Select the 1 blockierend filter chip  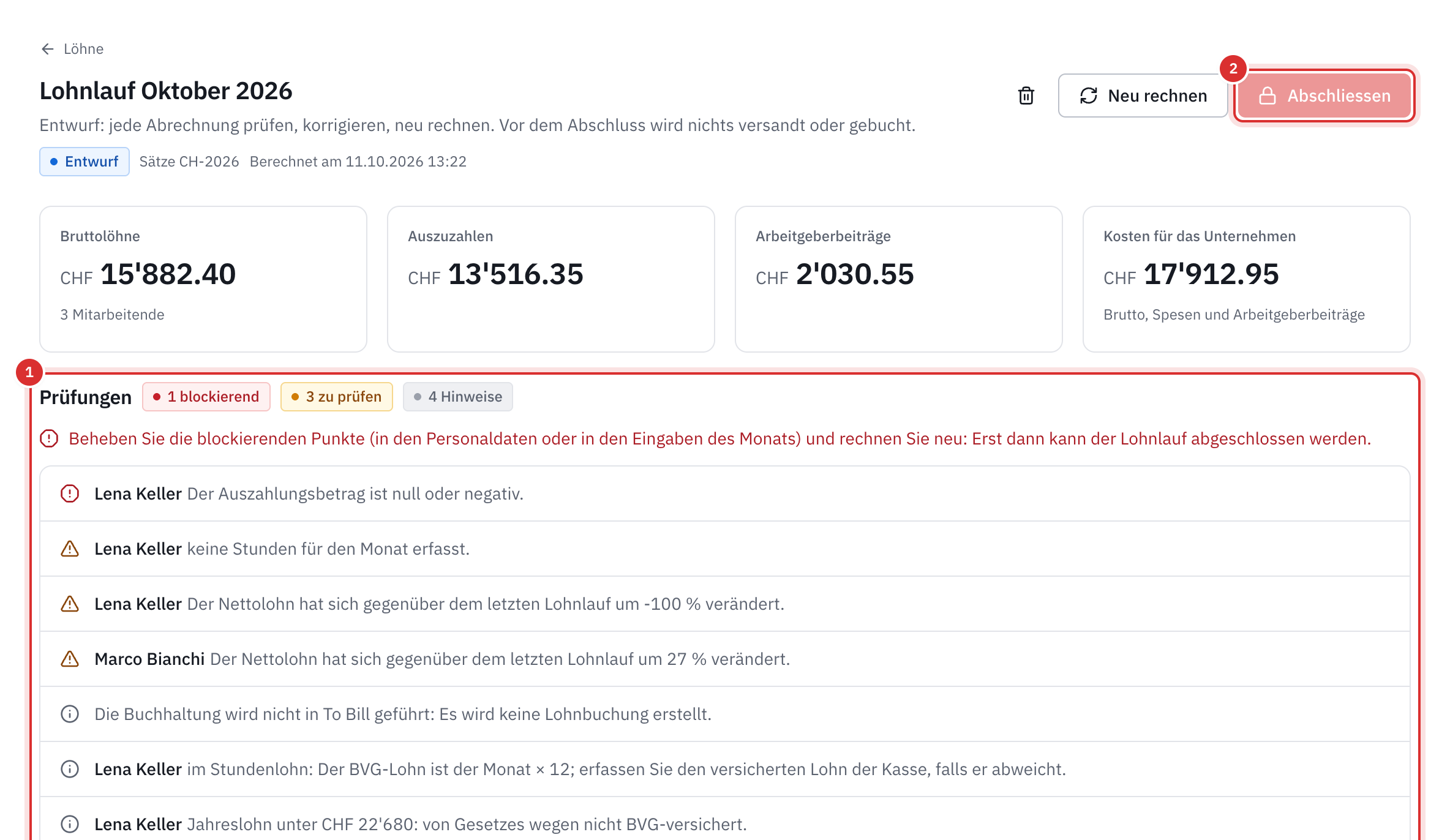pos(206,397)
